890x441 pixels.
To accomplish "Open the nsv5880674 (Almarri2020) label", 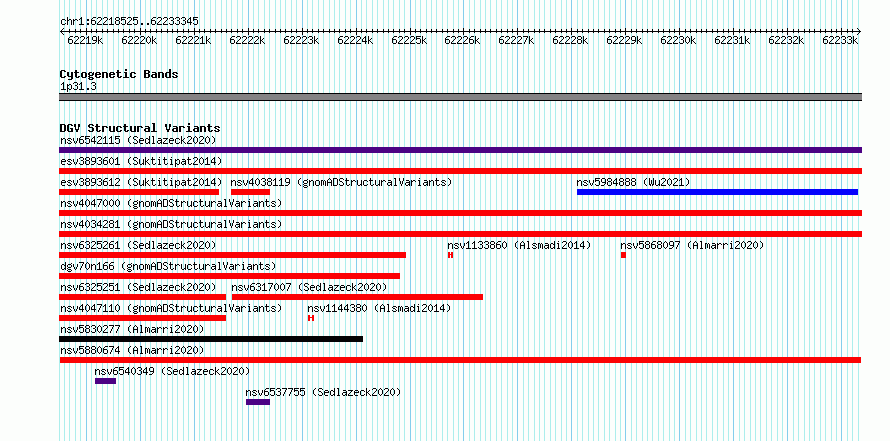I will coord(132,350).
